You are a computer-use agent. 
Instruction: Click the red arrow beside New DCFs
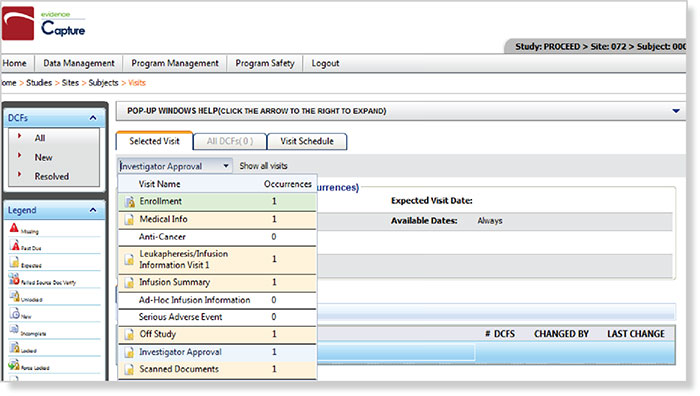coord(19,155)
